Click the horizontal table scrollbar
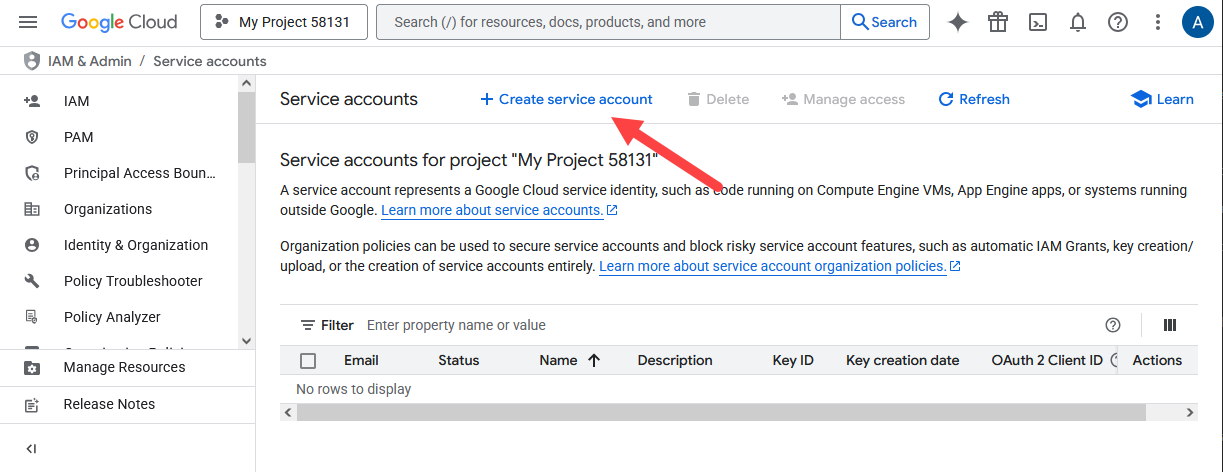Viewport: 1223px width, 472px height. tap(720, 412)
